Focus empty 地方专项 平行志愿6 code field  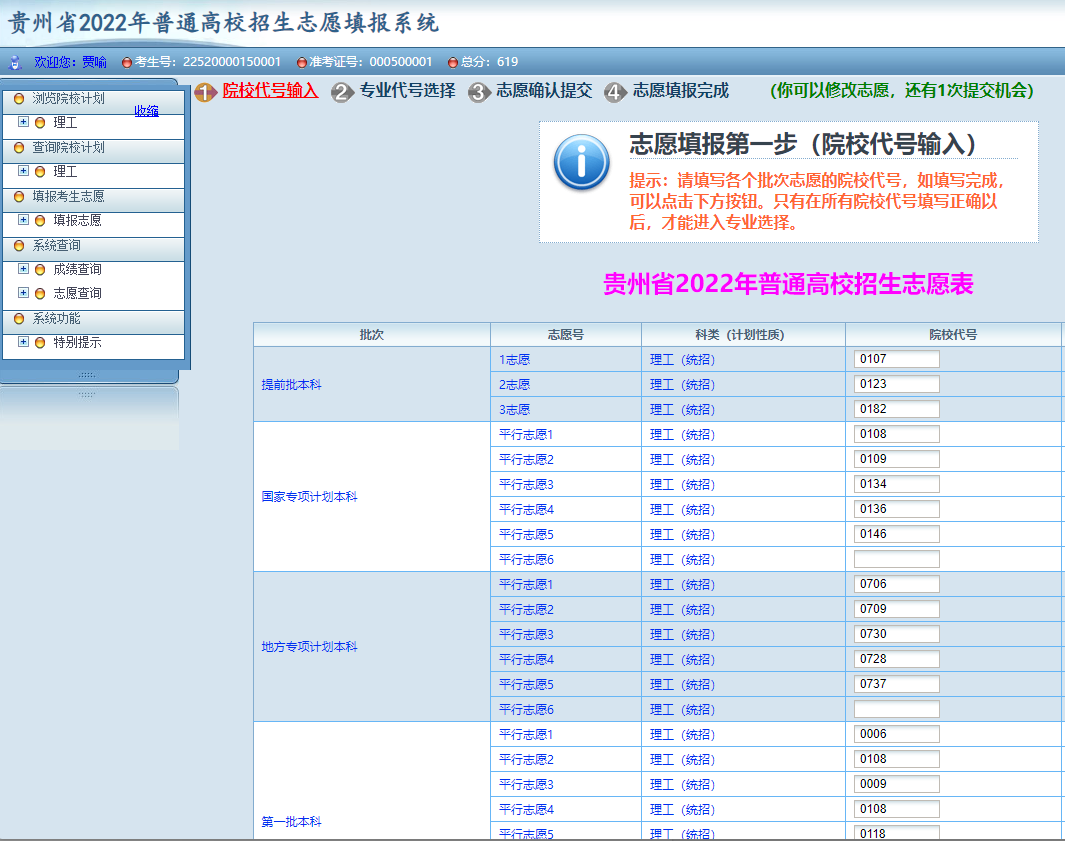pos(897,709)
